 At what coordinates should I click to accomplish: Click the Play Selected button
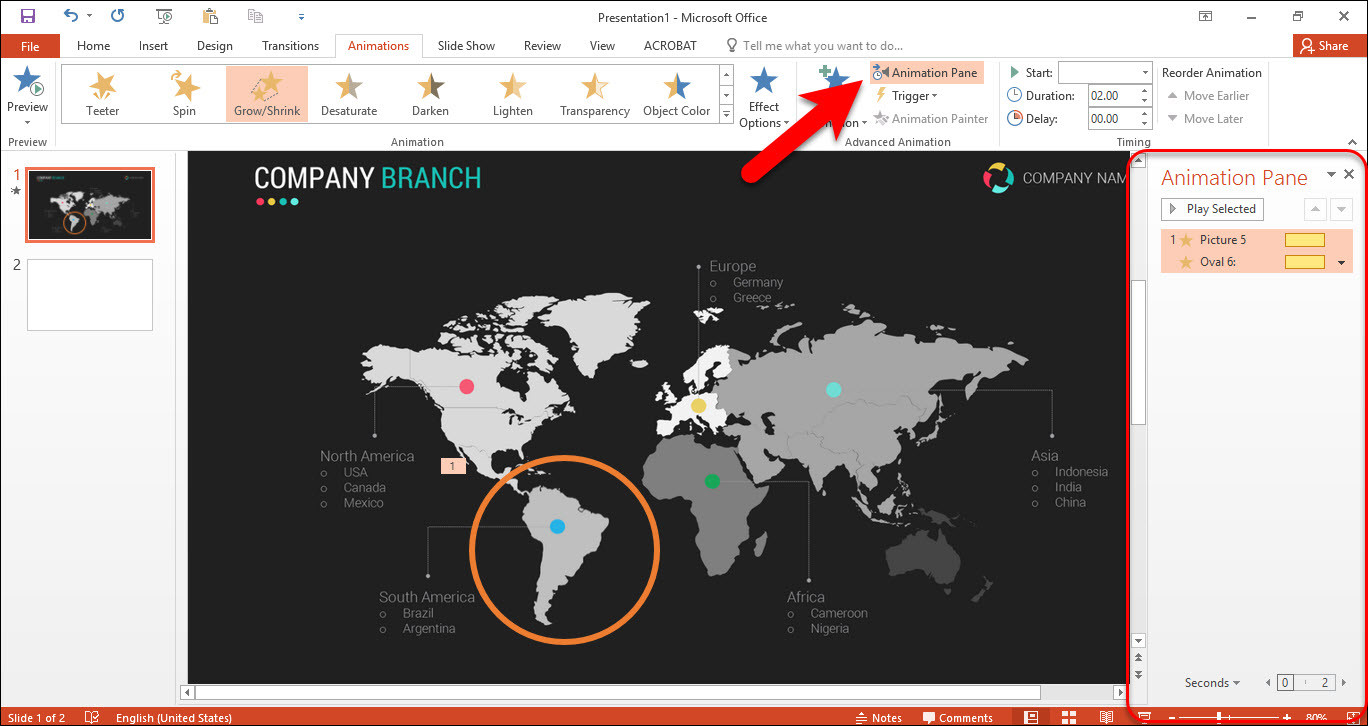1211,209
